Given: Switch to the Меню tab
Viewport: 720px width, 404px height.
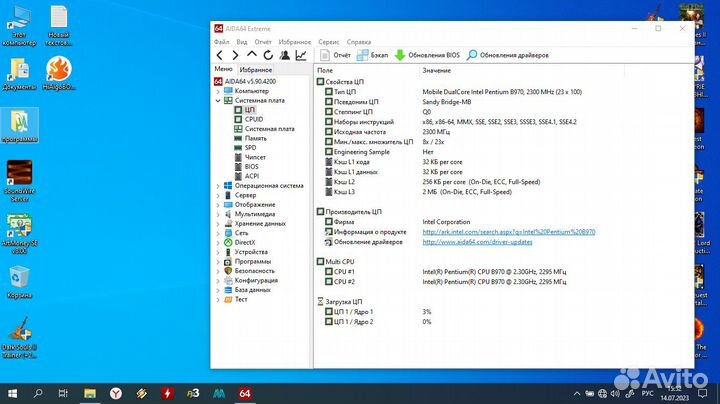Looking at the screenshot, I should 223,69.
